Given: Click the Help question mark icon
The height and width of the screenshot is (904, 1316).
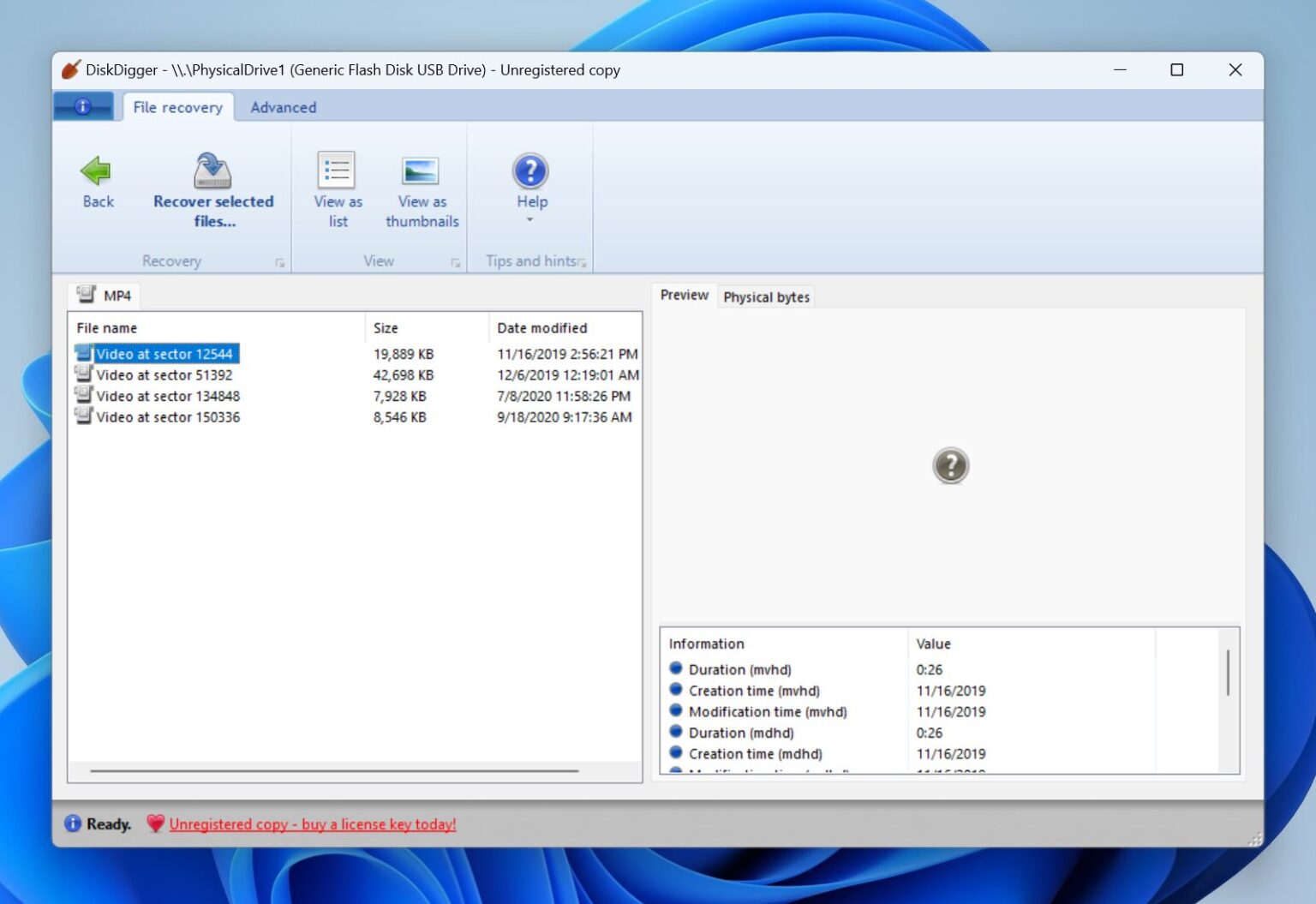Looking at the screenshot, I should [x=530, y=171].
